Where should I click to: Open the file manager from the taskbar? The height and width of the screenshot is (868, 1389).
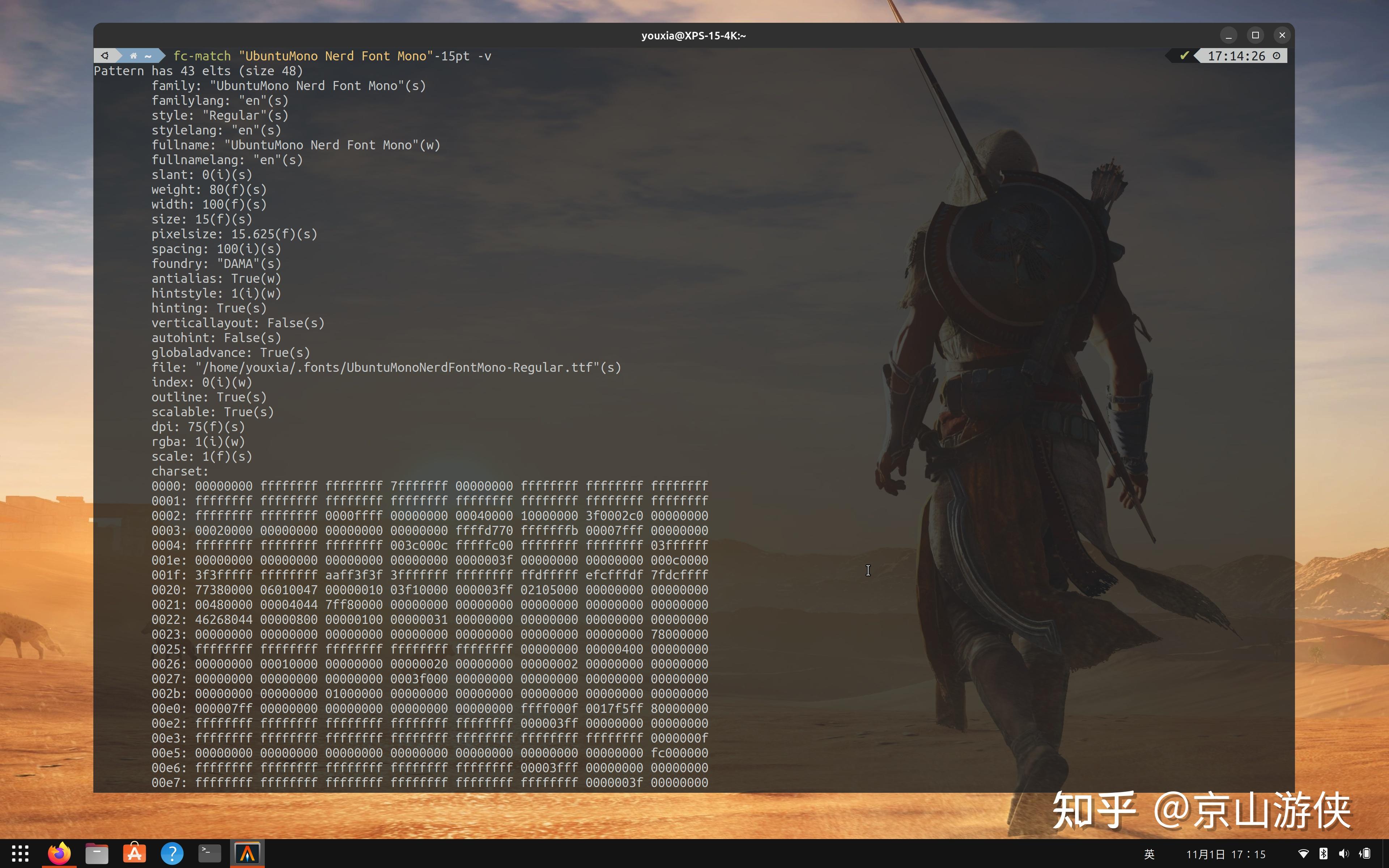pyautogui.click(x=97, y=854)
